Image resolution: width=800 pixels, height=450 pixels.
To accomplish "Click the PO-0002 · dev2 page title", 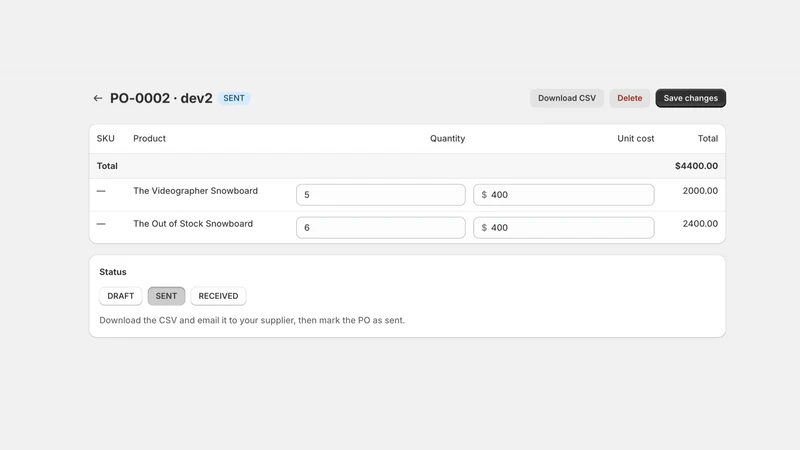I will pyautogui.click(x=161, y=98).
